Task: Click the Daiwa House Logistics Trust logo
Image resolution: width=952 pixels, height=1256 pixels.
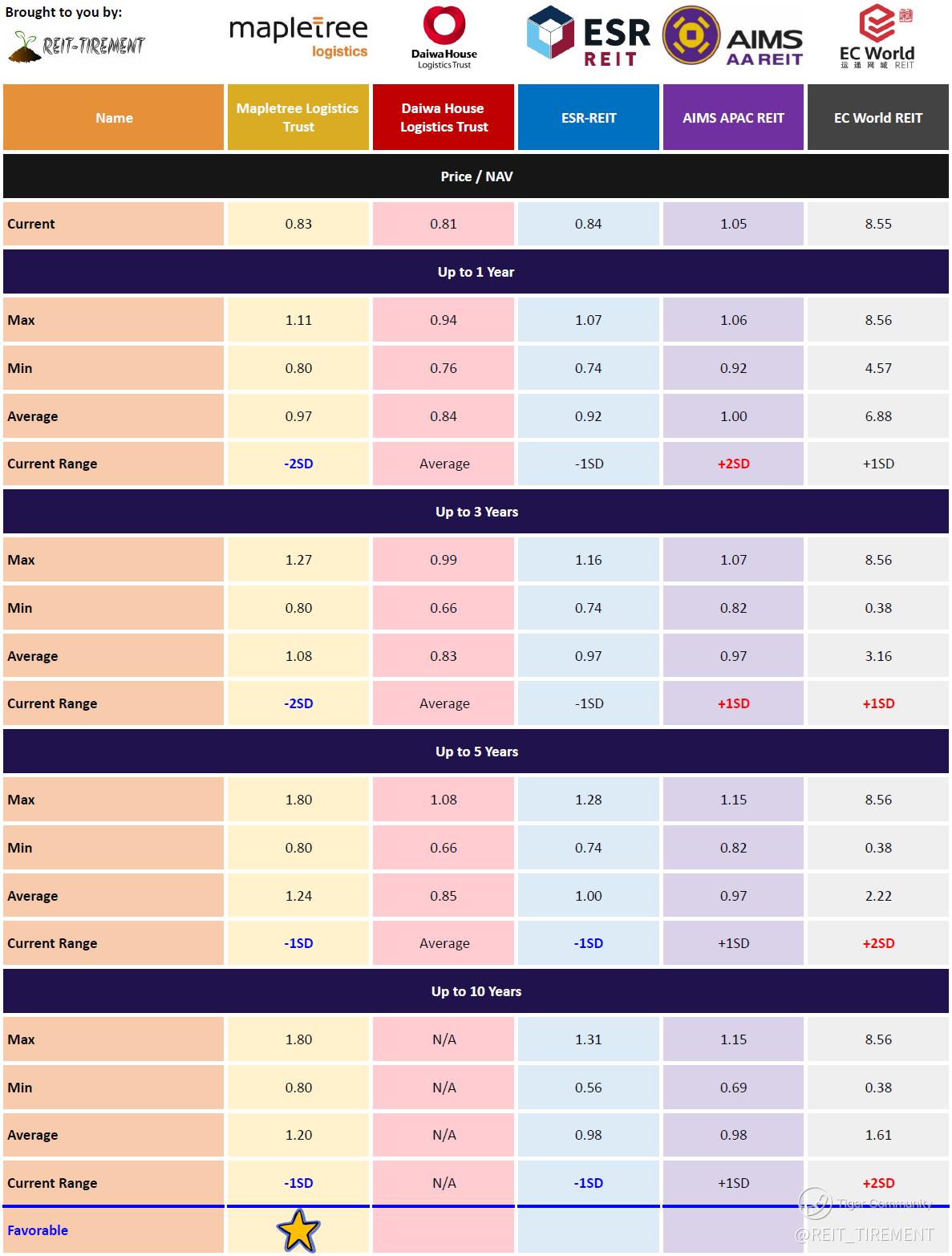Action: tap(444, 36)
